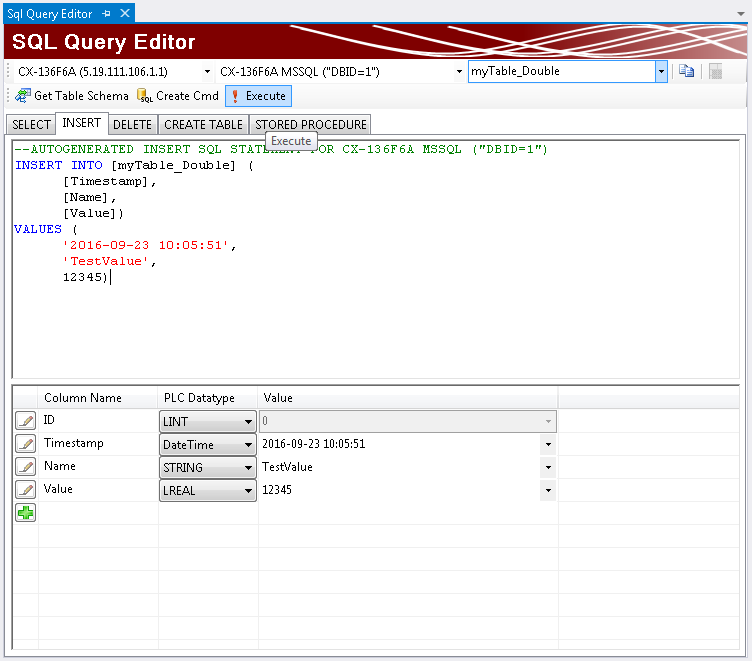This screenshot has width=752, height=661.
Task: Click the Timestamp value field 2016-09-23 10:05:51
Action: (400, 444)
